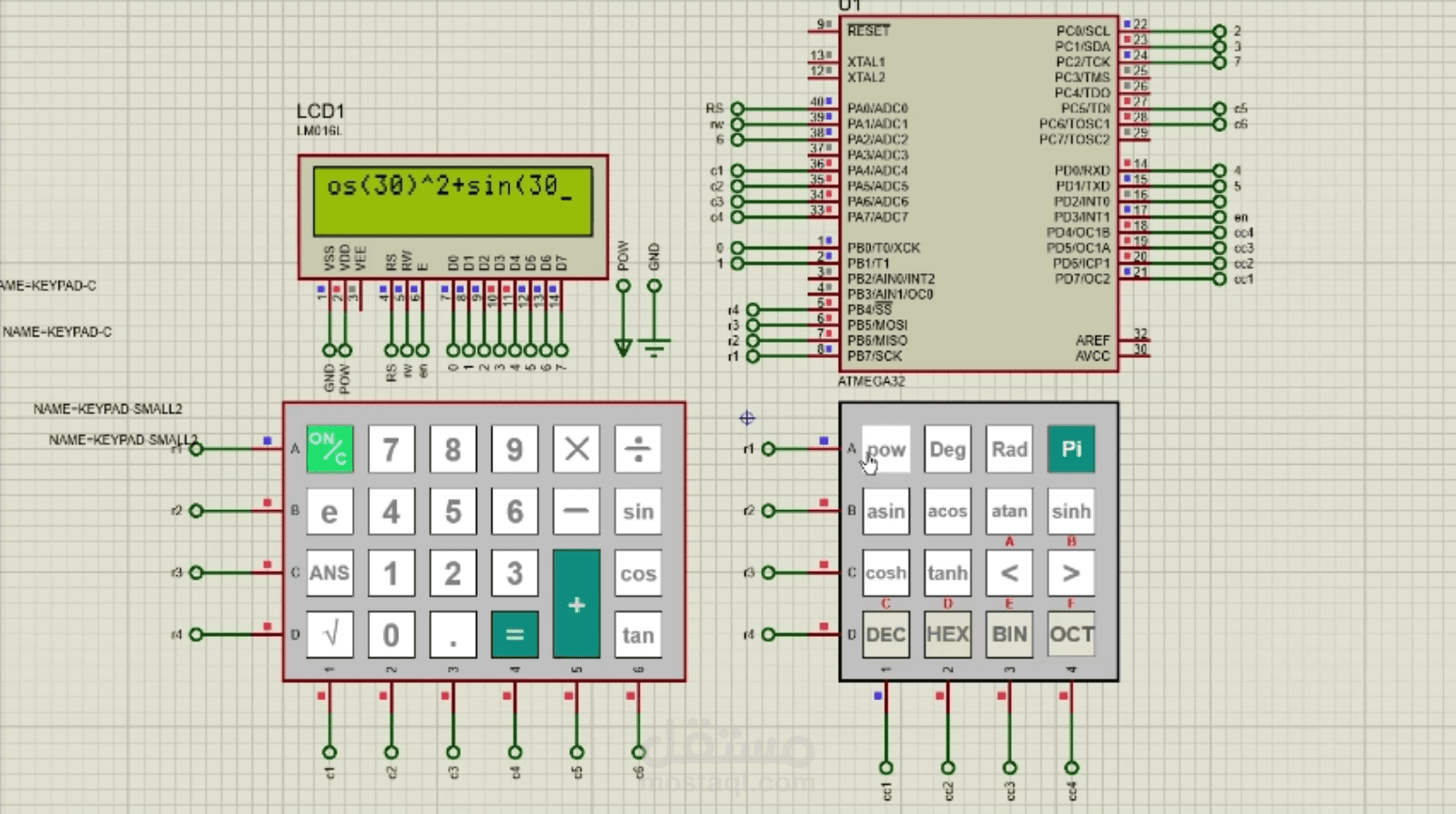The height and width of the screenshot is (814, 1456).
Task: Switch to HEX number base key
Action: 947,635
